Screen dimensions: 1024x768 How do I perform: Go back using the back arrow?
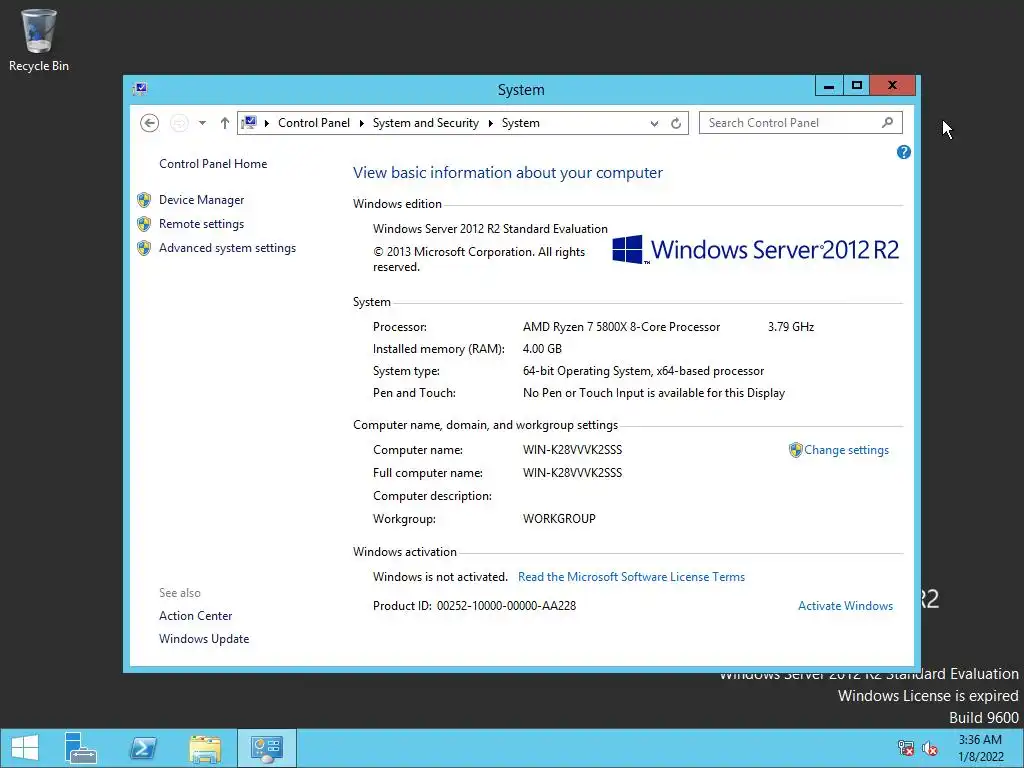pyautogui.click(x=150, y=123)
